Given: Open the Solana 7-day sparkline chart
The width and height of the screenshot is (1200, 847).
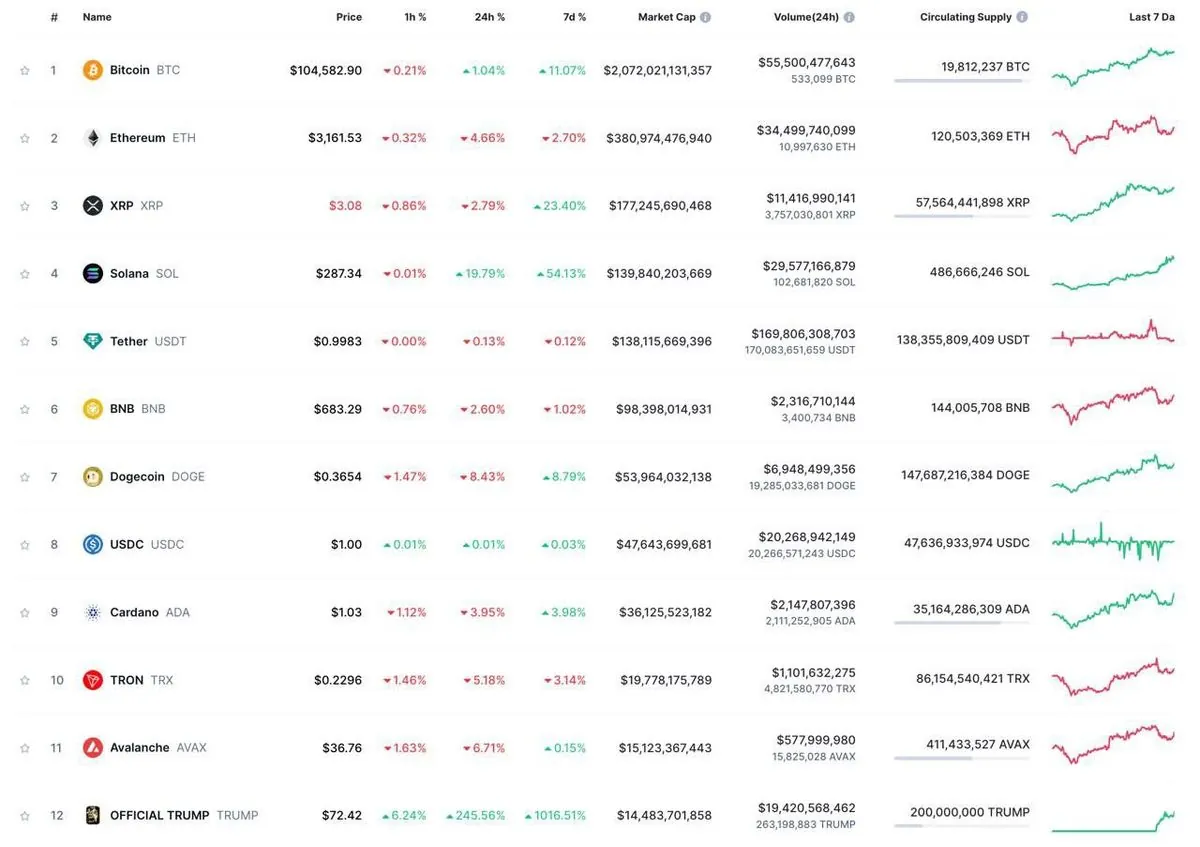Looking at the screenshot, I should click(x=1113, y=273).
